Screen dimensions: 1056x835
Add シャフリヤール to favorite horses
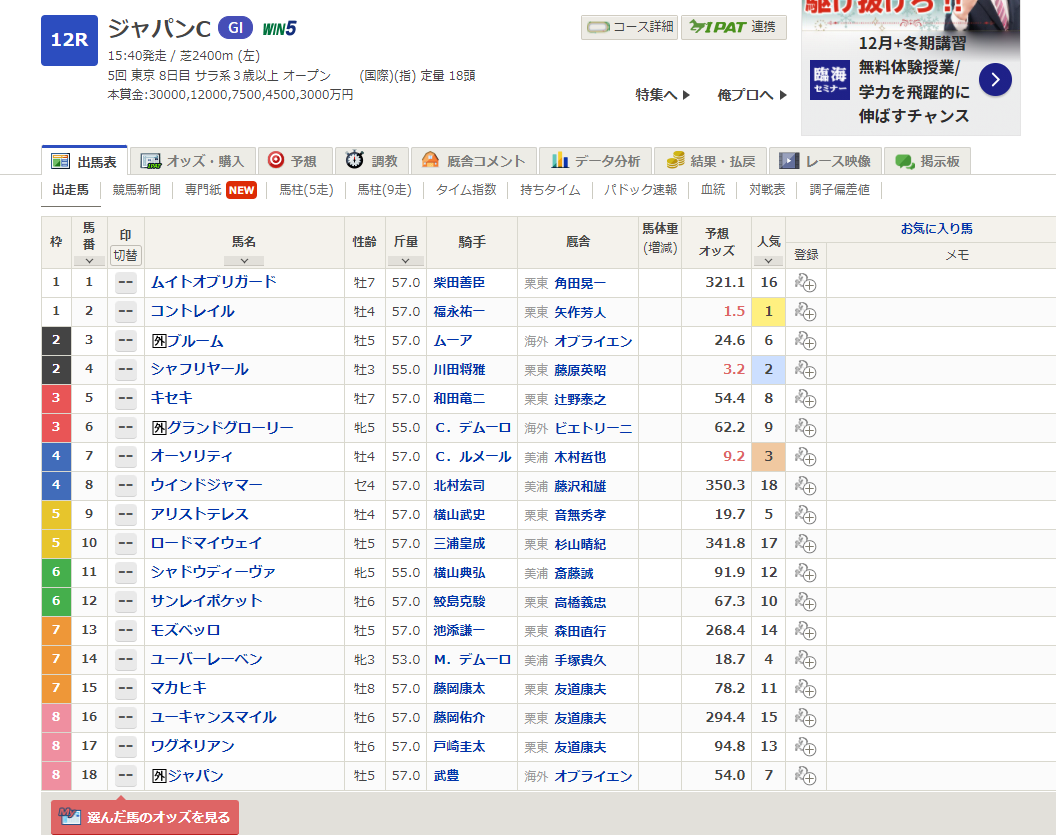point(805,370)
